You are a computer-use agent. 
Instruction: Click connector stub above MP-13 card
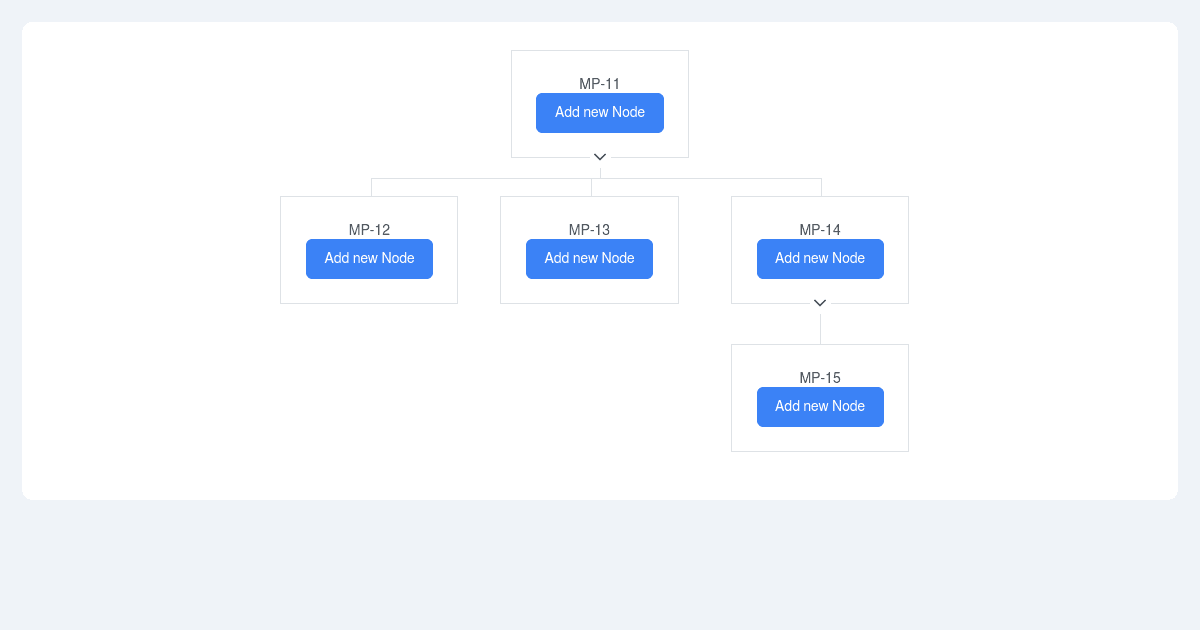point(591,187)
